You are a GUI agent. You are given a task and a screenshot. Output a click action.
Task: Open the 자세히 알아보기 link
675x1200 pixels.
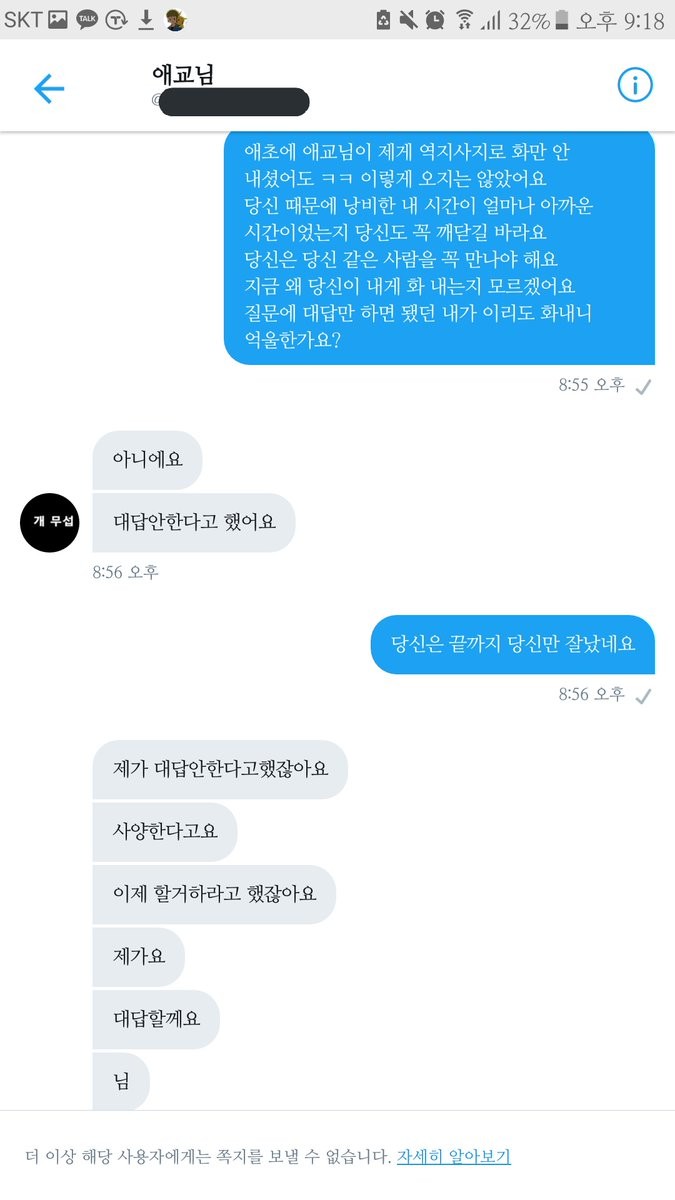pyautogui.click(x=453, y=1157)
